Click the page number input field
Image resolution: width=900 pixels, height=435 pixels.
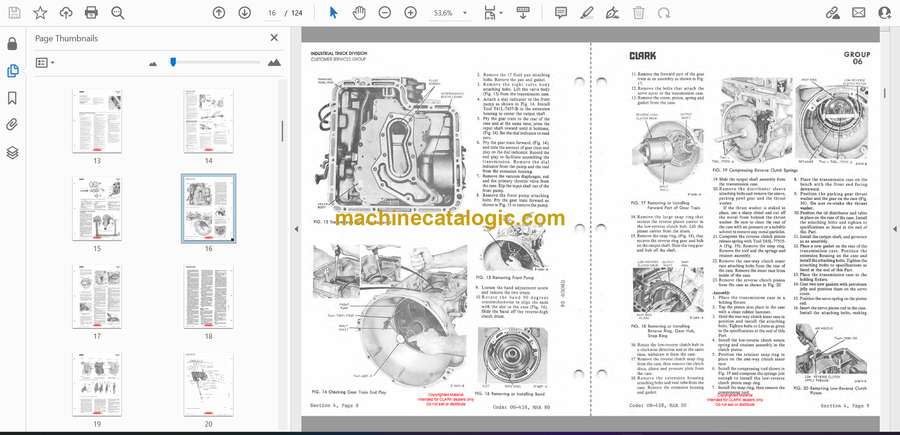pos(273,13)
